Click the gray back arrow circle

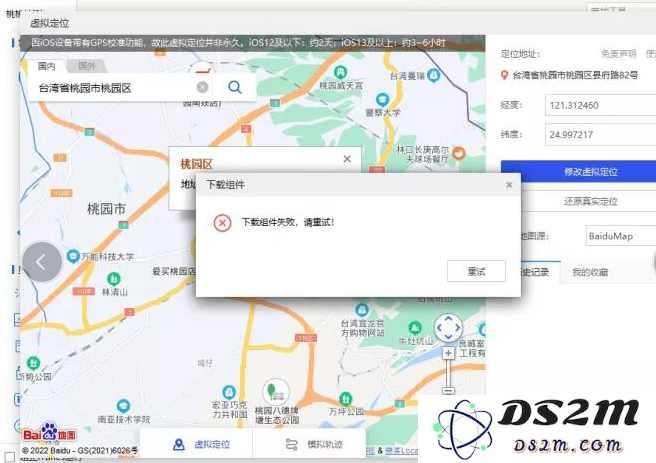[x=42, y=262]
